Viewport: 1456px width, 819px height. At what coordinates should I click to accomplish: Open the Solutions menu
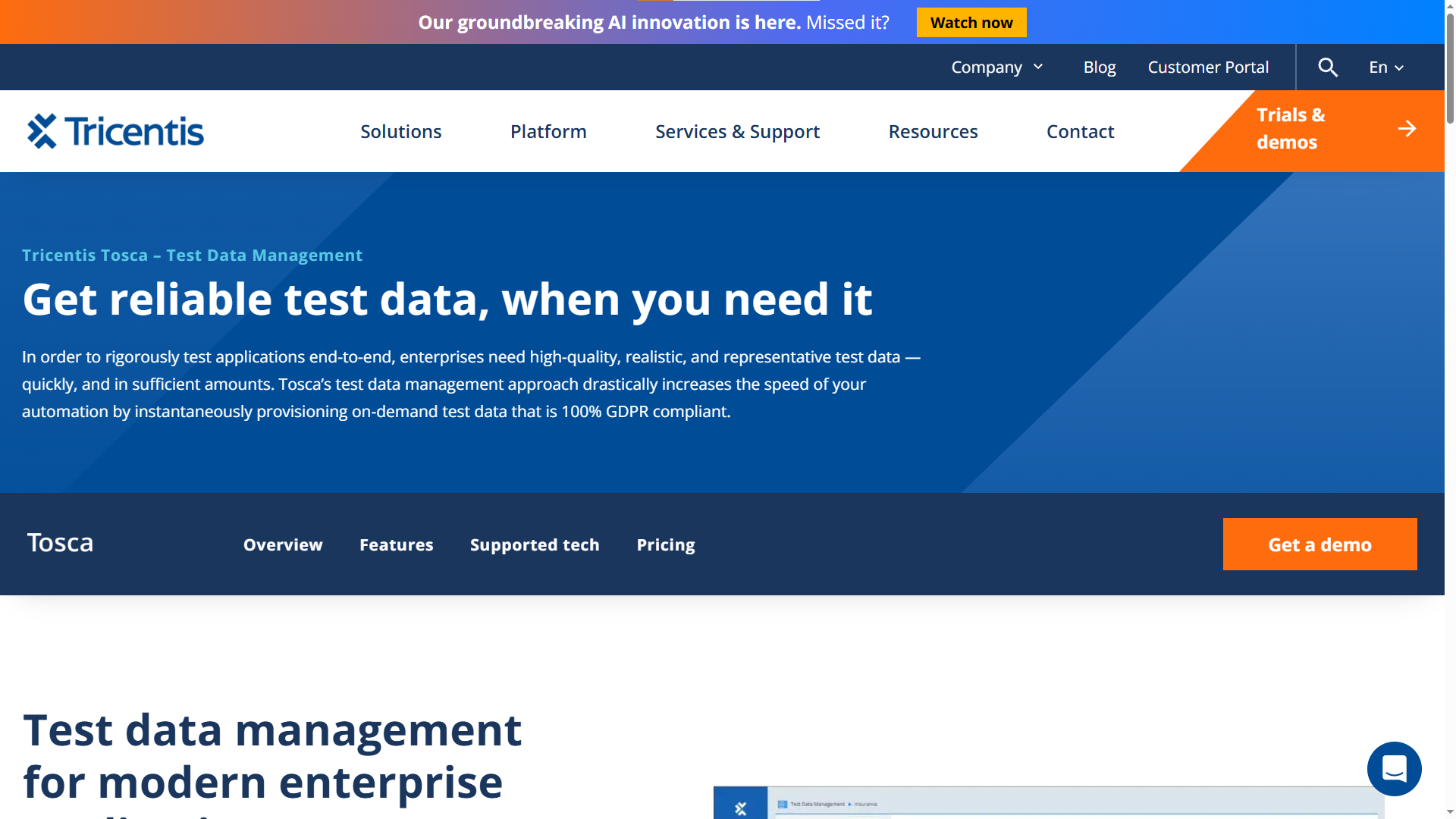[400, 131]
